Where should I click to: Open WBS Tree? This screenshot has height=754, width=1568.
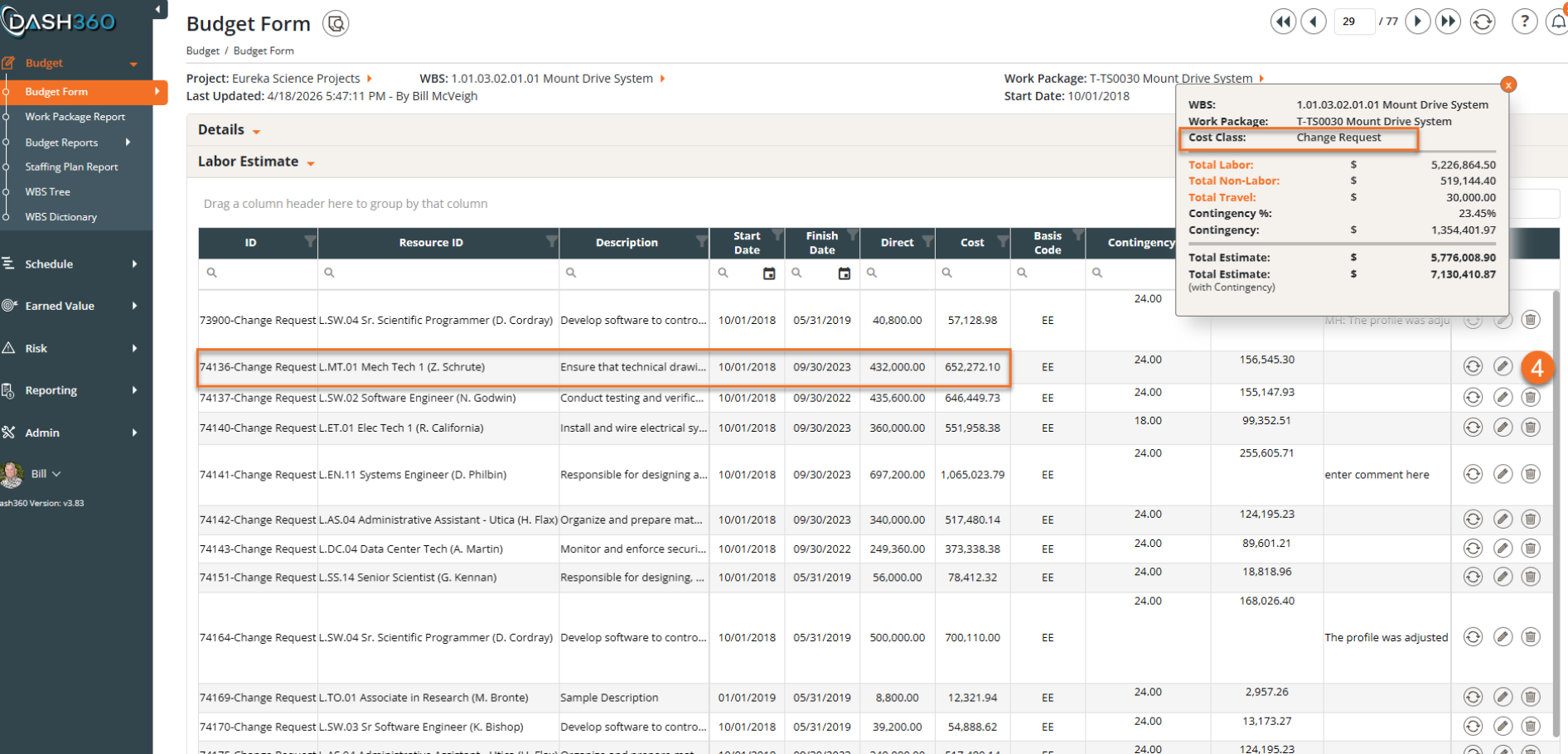point(47,191)
